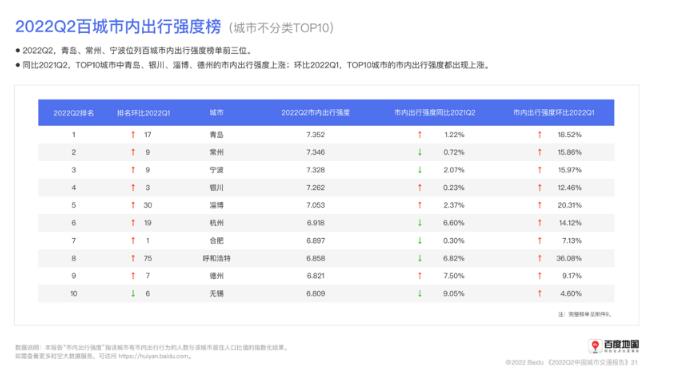Select city cell 常州
685x384 pixels.
pyautogui.click(x=216, y=152)
